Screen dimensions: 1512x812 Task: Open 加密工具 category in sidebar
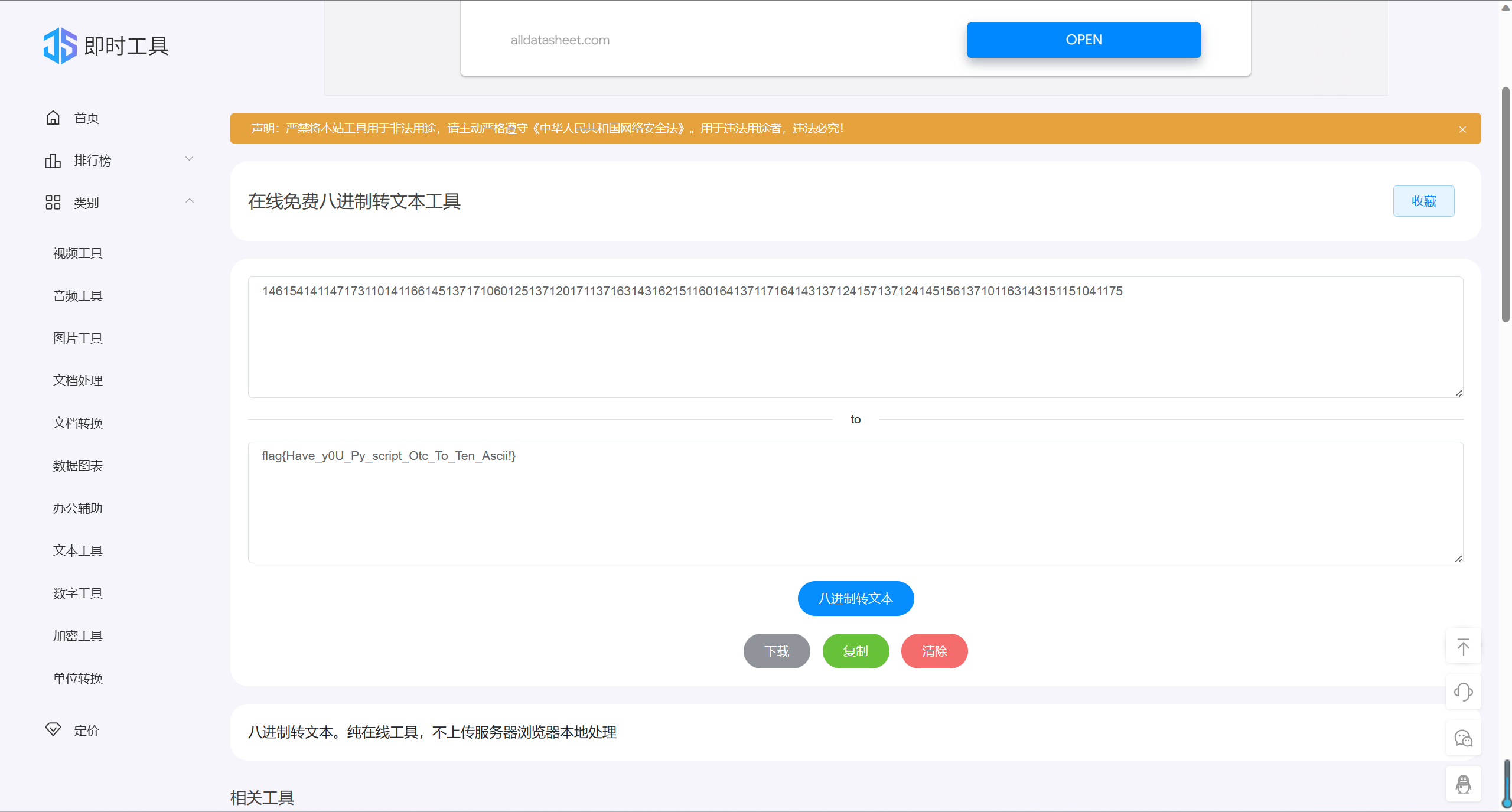(x=78, y=636)
